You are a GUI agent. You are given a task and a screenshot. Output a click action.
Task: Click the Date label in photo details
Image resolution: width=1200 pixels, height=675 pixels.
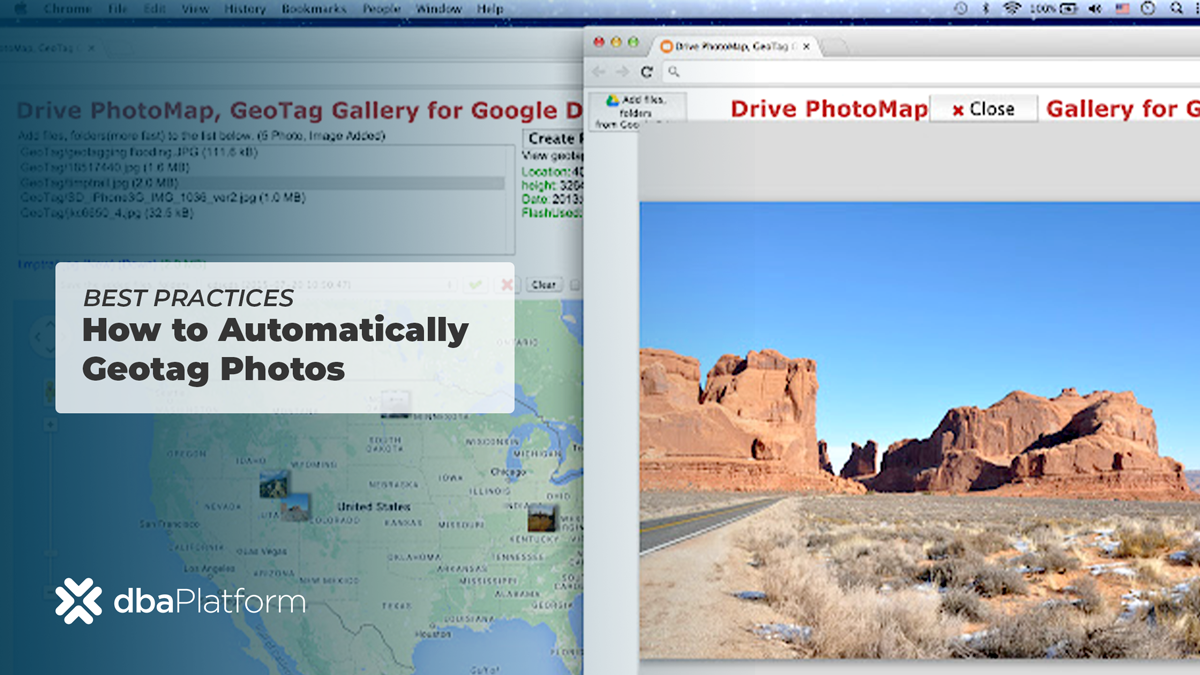(536, 199)
